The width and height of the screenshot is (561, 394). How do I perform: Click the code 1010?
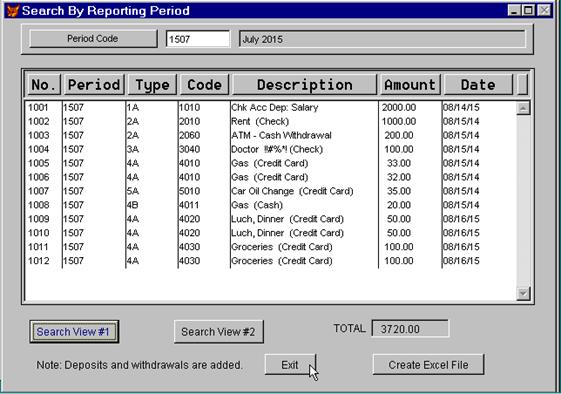pos(190,107)
